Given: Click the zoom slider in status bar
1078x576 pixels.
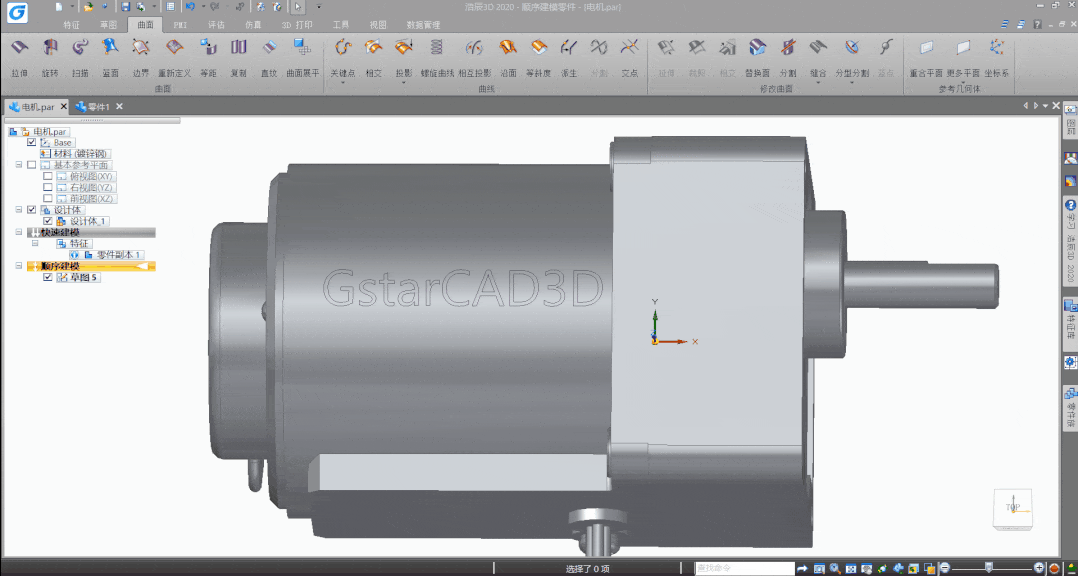Looking at the screenshot, I should [x=989, y=568].
